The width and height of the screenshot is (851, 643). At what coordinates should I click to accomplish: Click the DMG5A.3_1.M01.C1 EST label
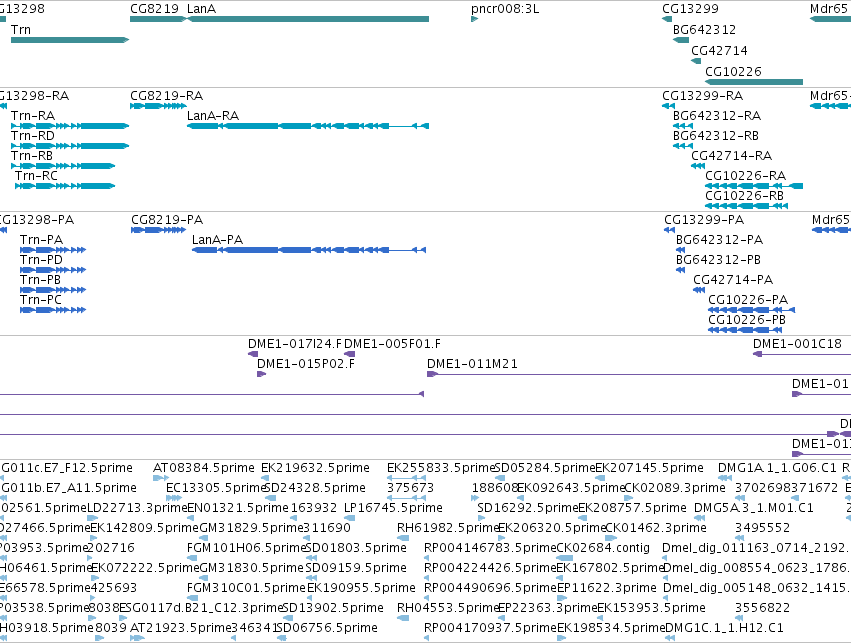(754, 508)
